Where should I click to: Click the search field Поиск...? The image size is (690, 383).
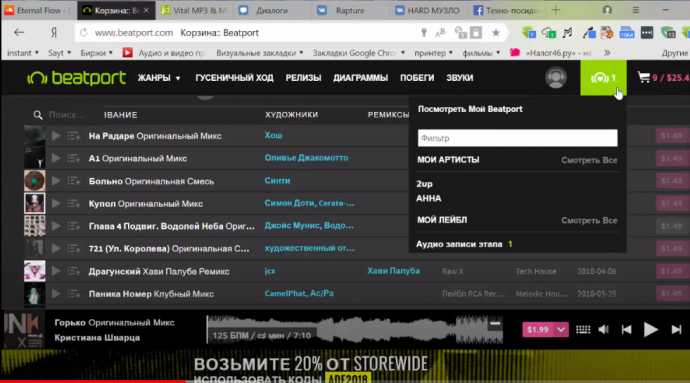(x=68, y=115)
